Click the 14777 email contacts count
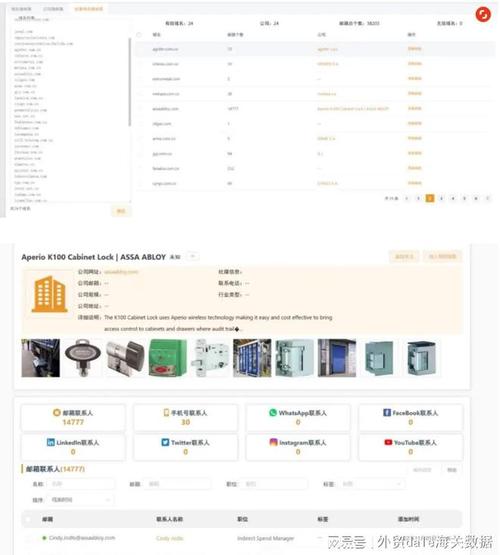Image resolution: width=500 pixels, height=555 pixels. [73, 422]
